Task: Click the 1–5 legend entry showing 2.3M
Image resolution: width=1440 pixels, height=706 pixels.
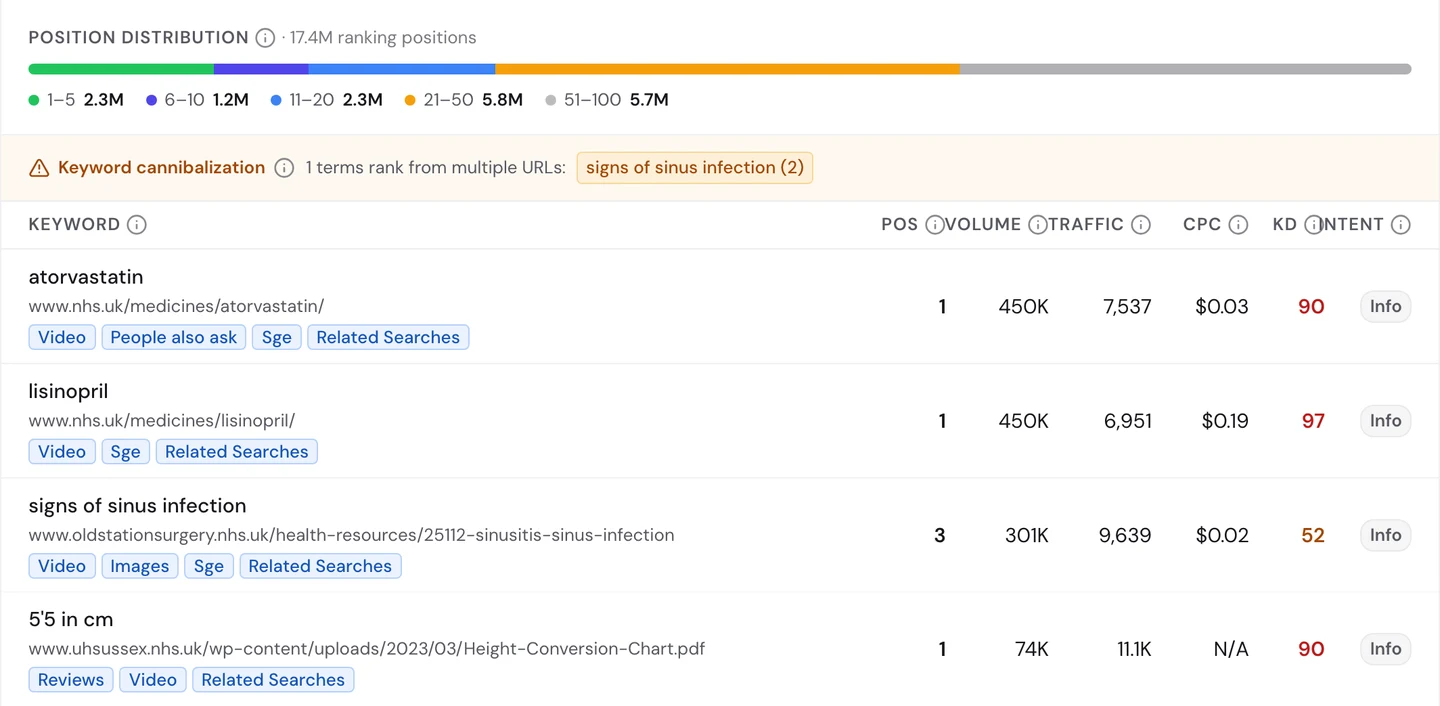Action: pyautogui.click(x=76, y=100)
